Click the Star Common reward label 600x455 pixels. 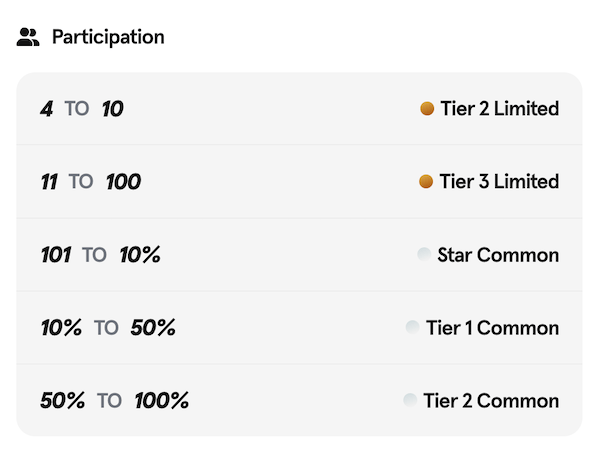[498, 254]
